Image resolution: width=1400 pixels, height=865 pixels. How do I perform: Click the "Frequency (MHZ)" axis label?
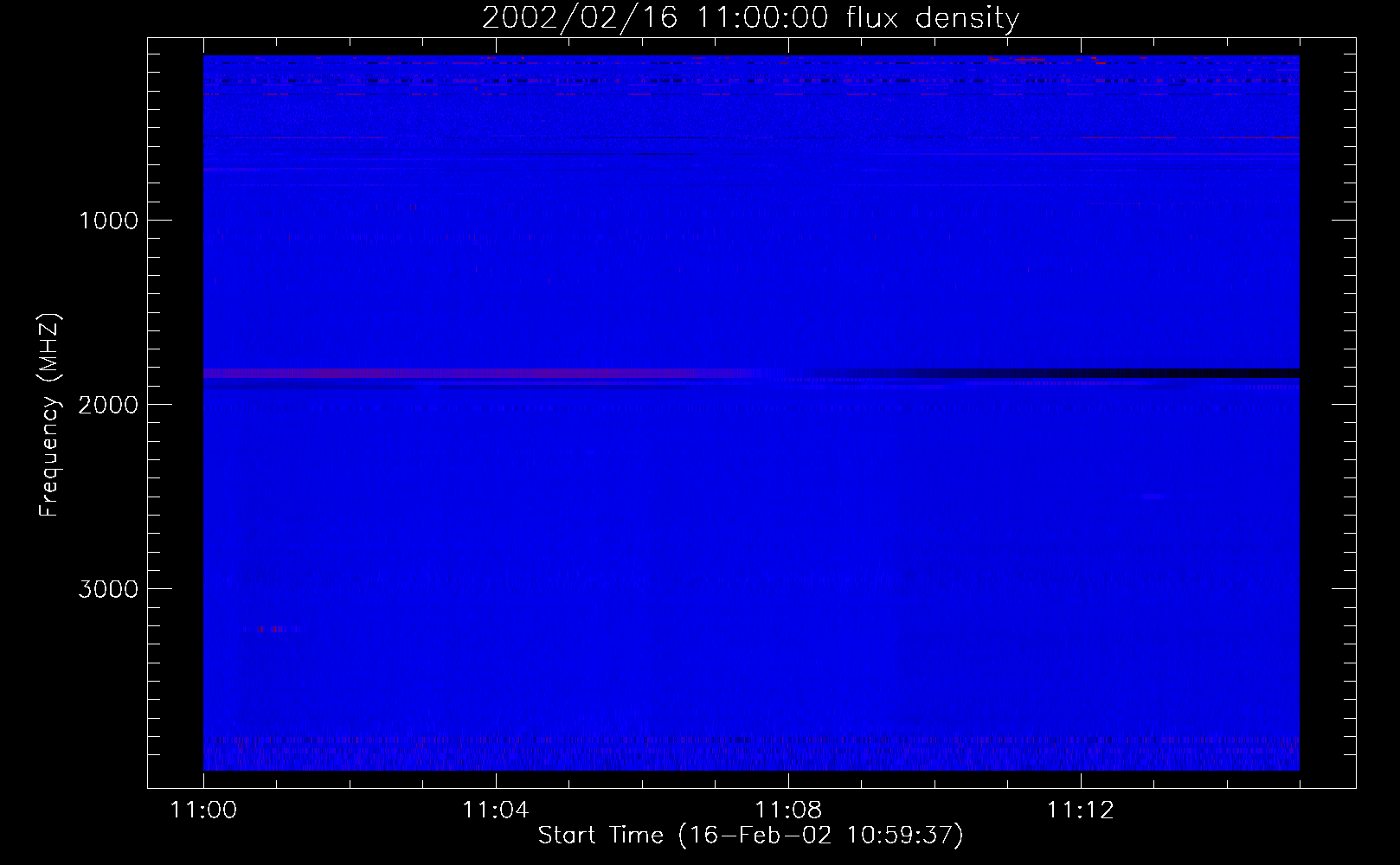click(x=49, y=414)
